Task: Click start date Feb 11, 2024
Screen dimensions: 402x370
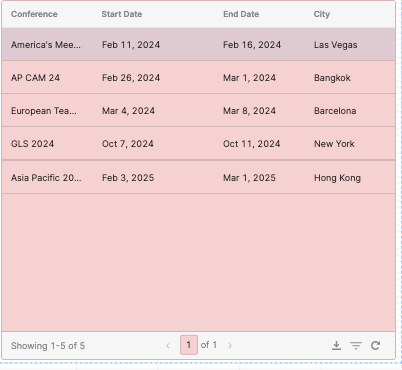Action: click(x=131, y=45)
